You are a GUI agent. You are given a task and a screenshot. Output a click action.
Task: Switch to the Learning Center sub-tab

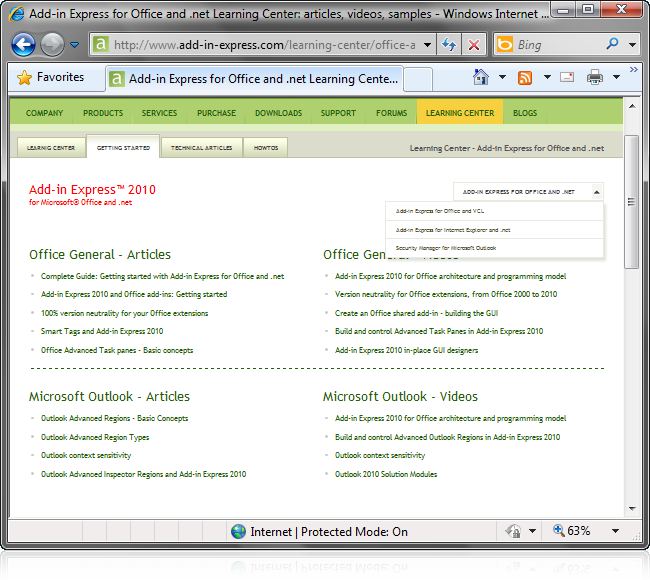pos(51,148)
